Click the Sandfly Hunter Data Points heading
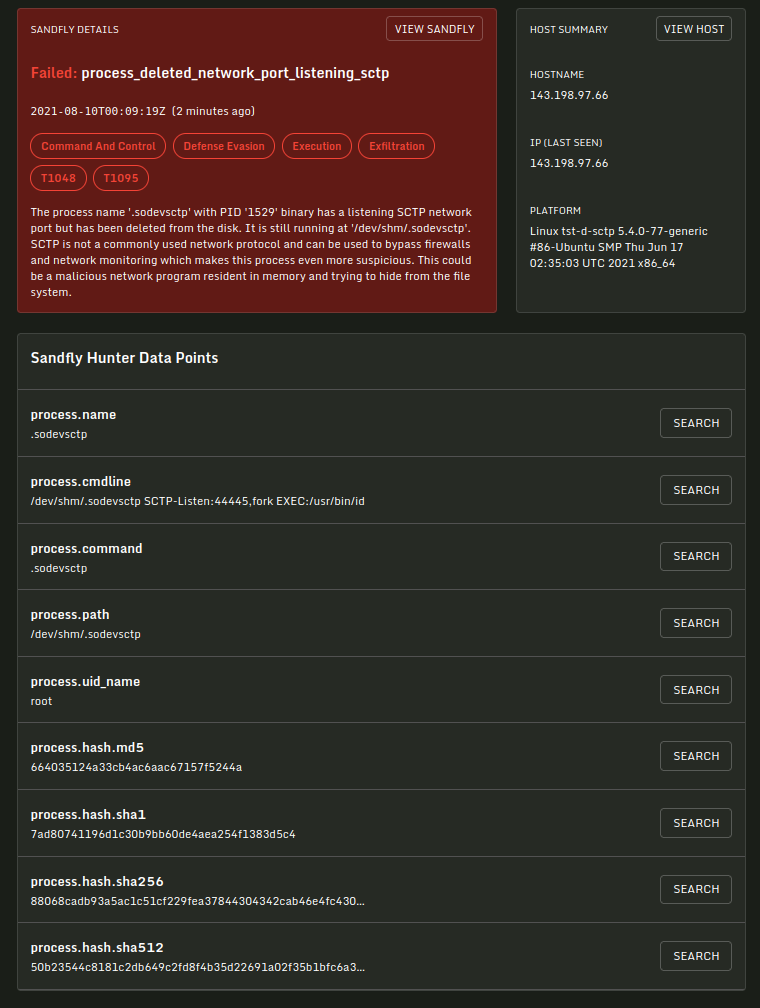 click(124, 358)
